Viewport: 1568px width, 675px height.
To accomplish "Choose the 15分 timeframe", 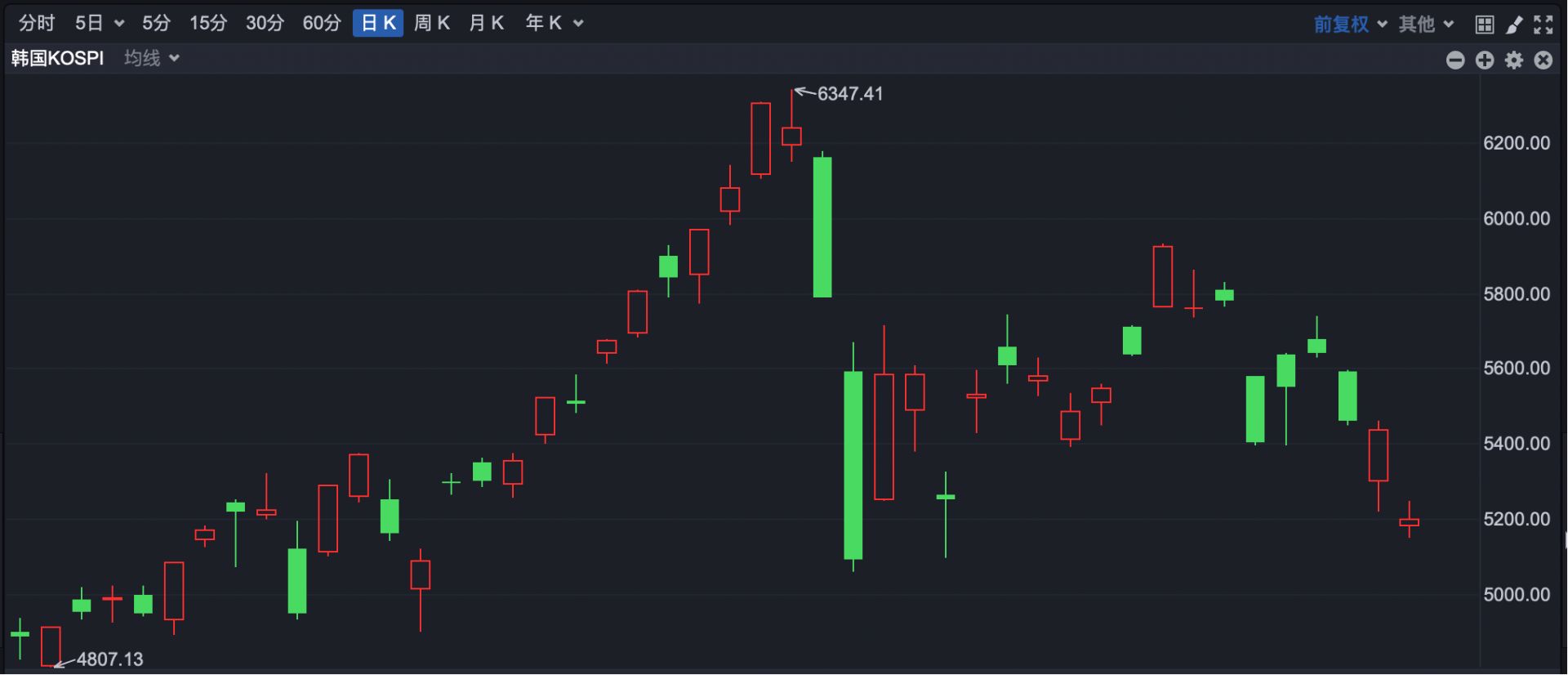I will [208, 23].
